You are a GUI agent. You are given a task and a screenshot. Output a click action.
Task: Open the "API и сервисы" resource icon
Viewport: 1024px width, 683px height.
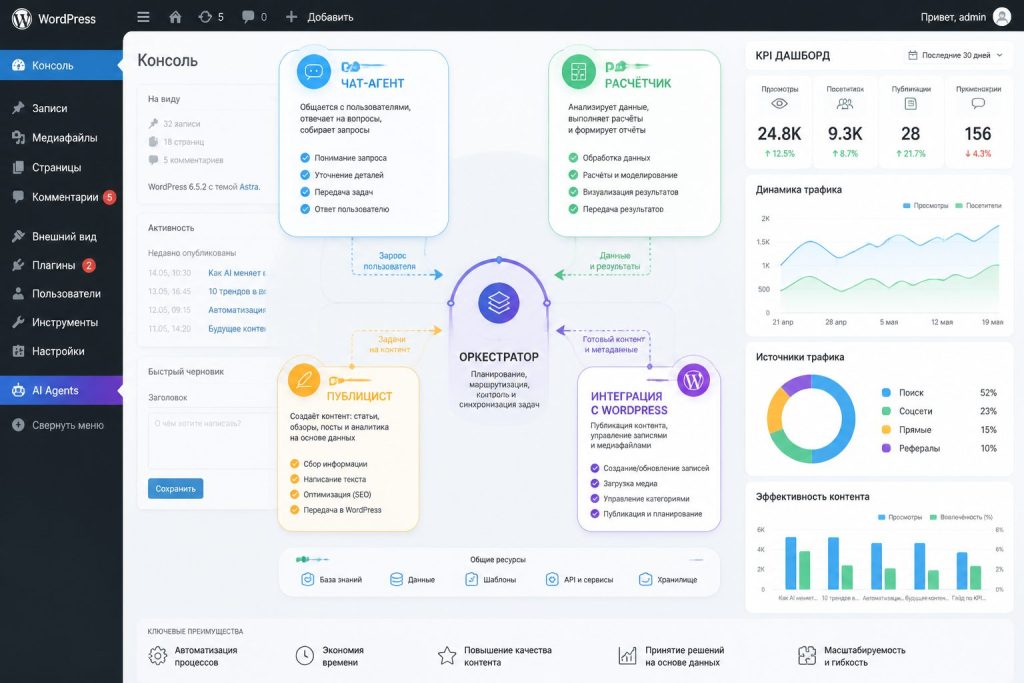[x=552, y=579]
